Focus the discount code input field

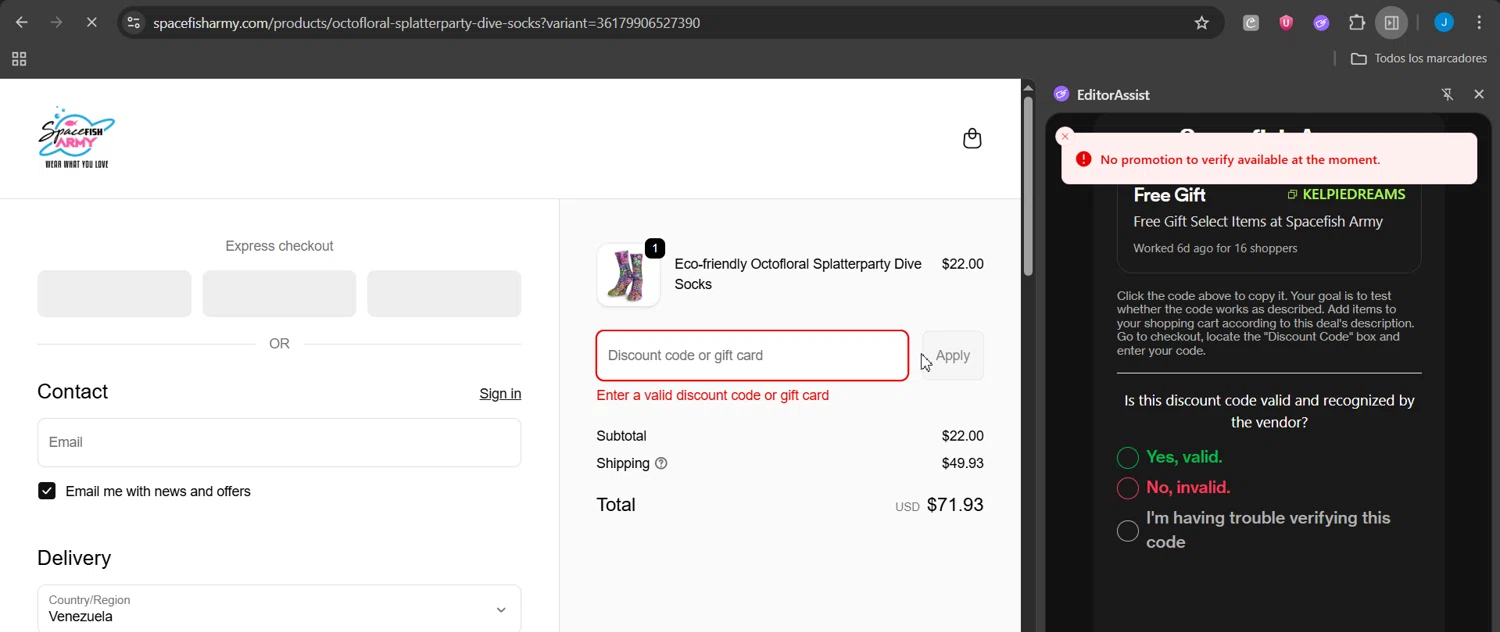752,355
